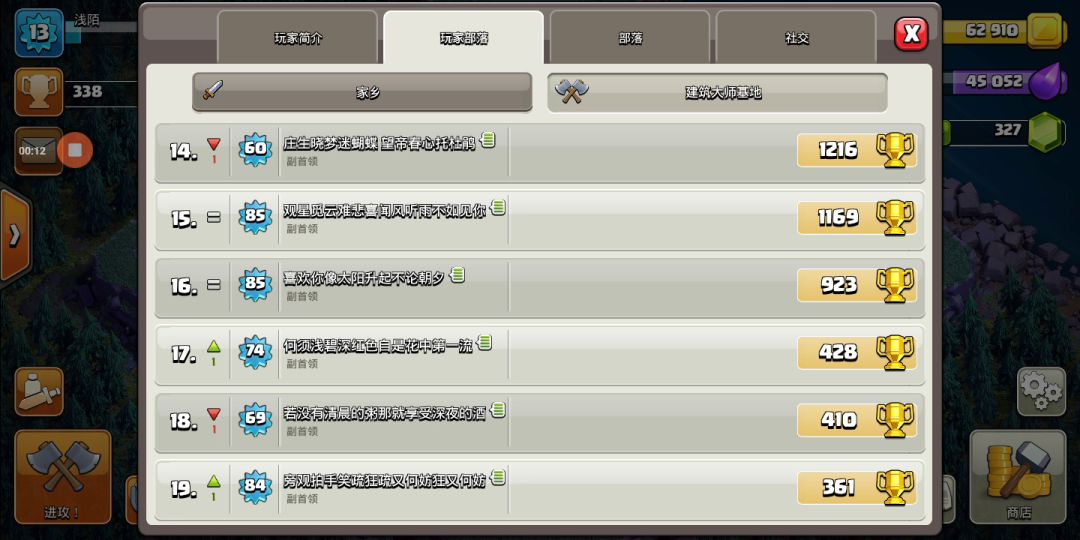
Task: Open the 玩家简介 tab
Action: pos(298,38)
